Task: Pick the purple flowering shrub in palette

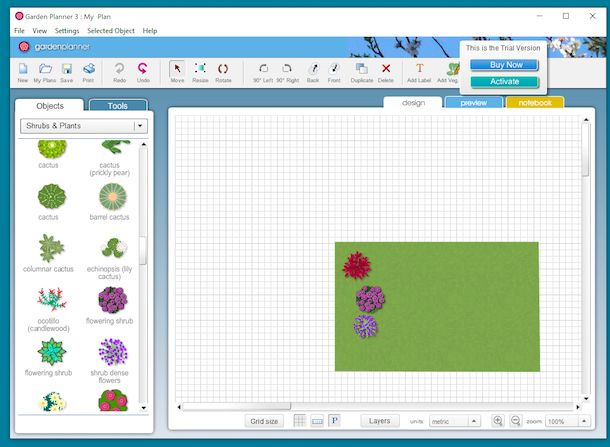Action: (112, 300)
